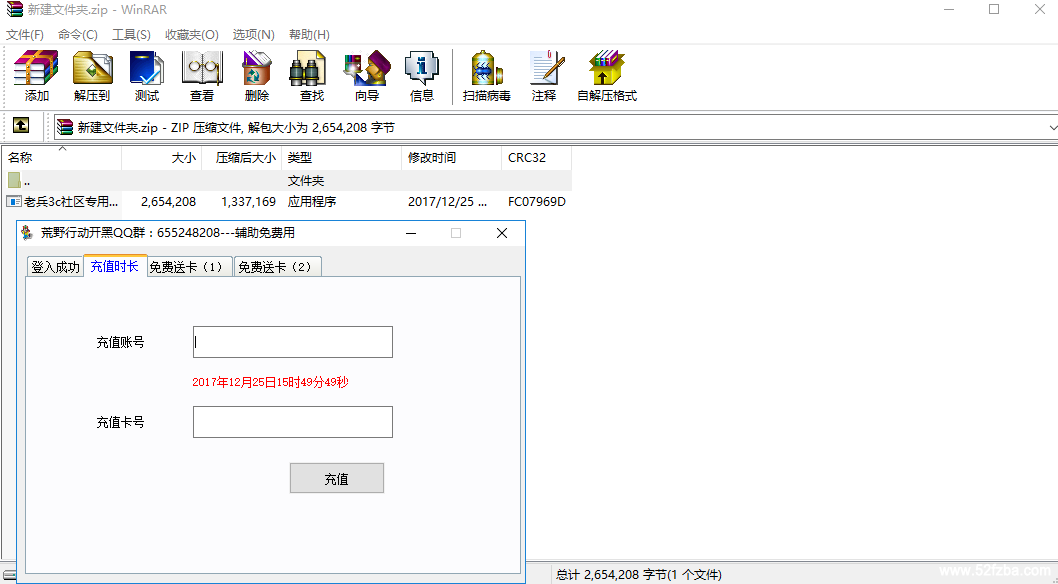Viewport: 1058px width, 584px height.
Task: Maximize the WinRAR window
Action: [x=994, y=9]
